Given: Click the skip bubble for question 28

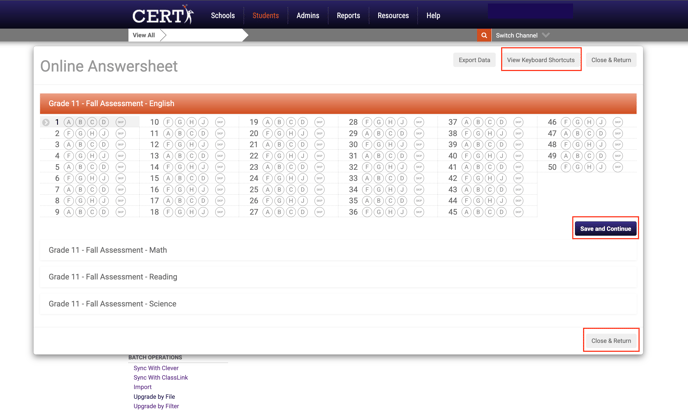Looking at the screenshot, I should [419, 123].
